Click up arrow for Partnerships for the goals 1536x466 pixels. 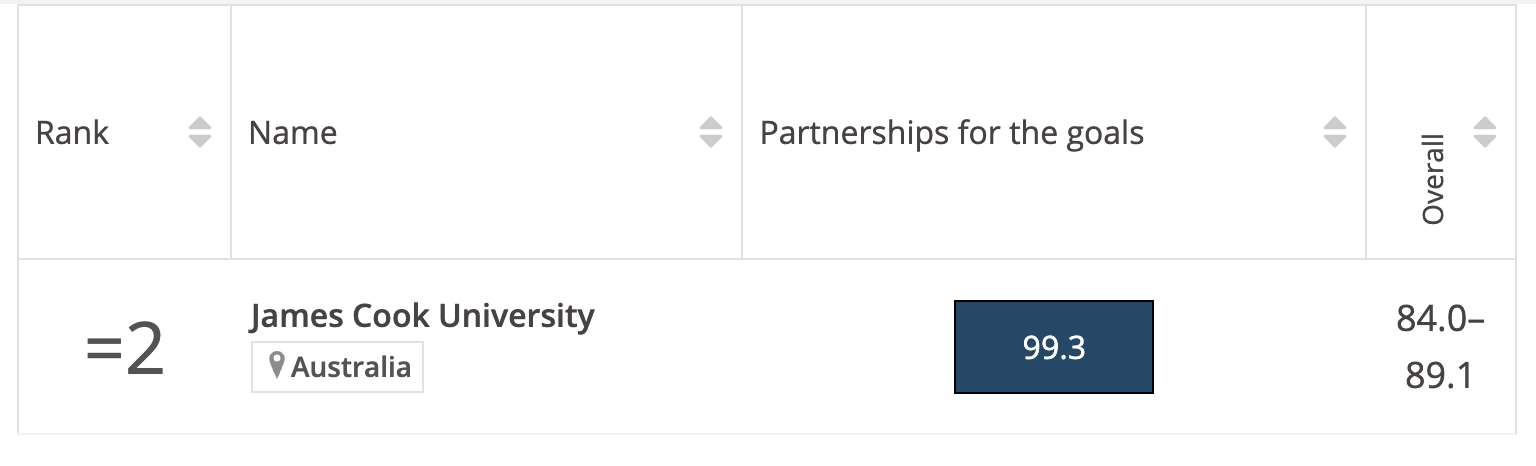click(x=1334, y=125)
